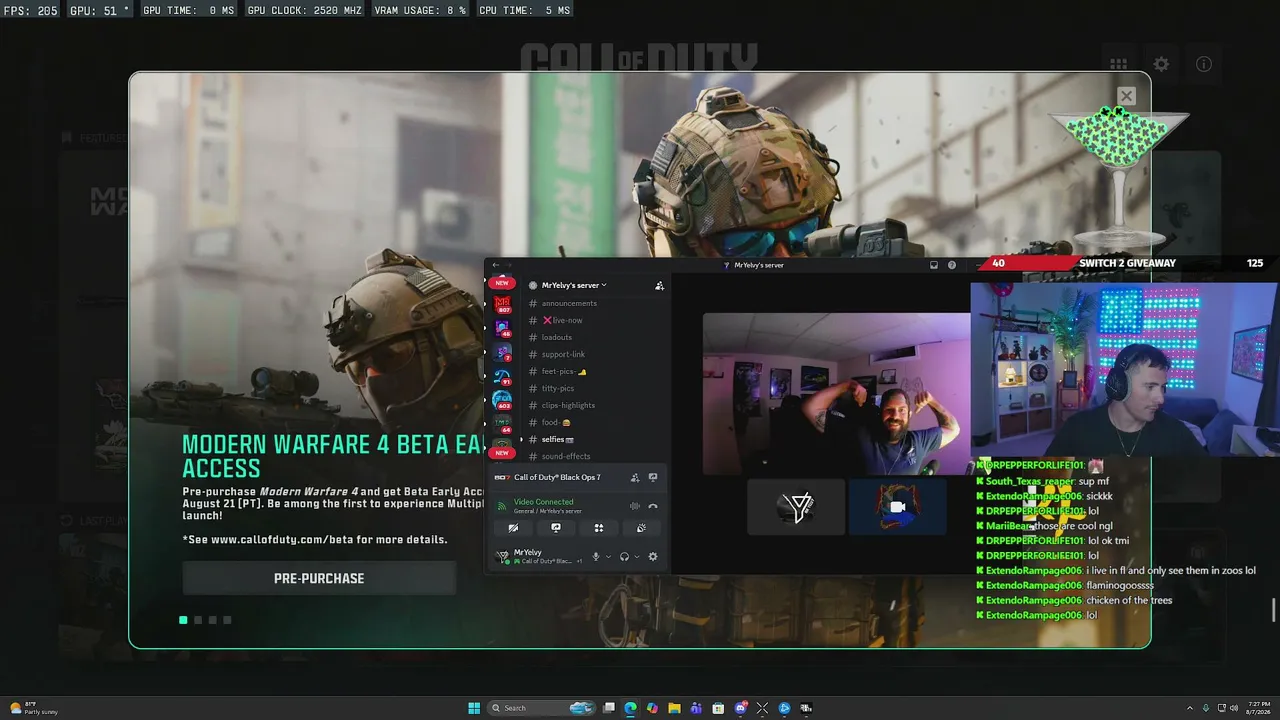Image resolution: width=1280 pixels, height=720 pixels.
Task: Select server icon with 807 badge
Action: [502, 304]
